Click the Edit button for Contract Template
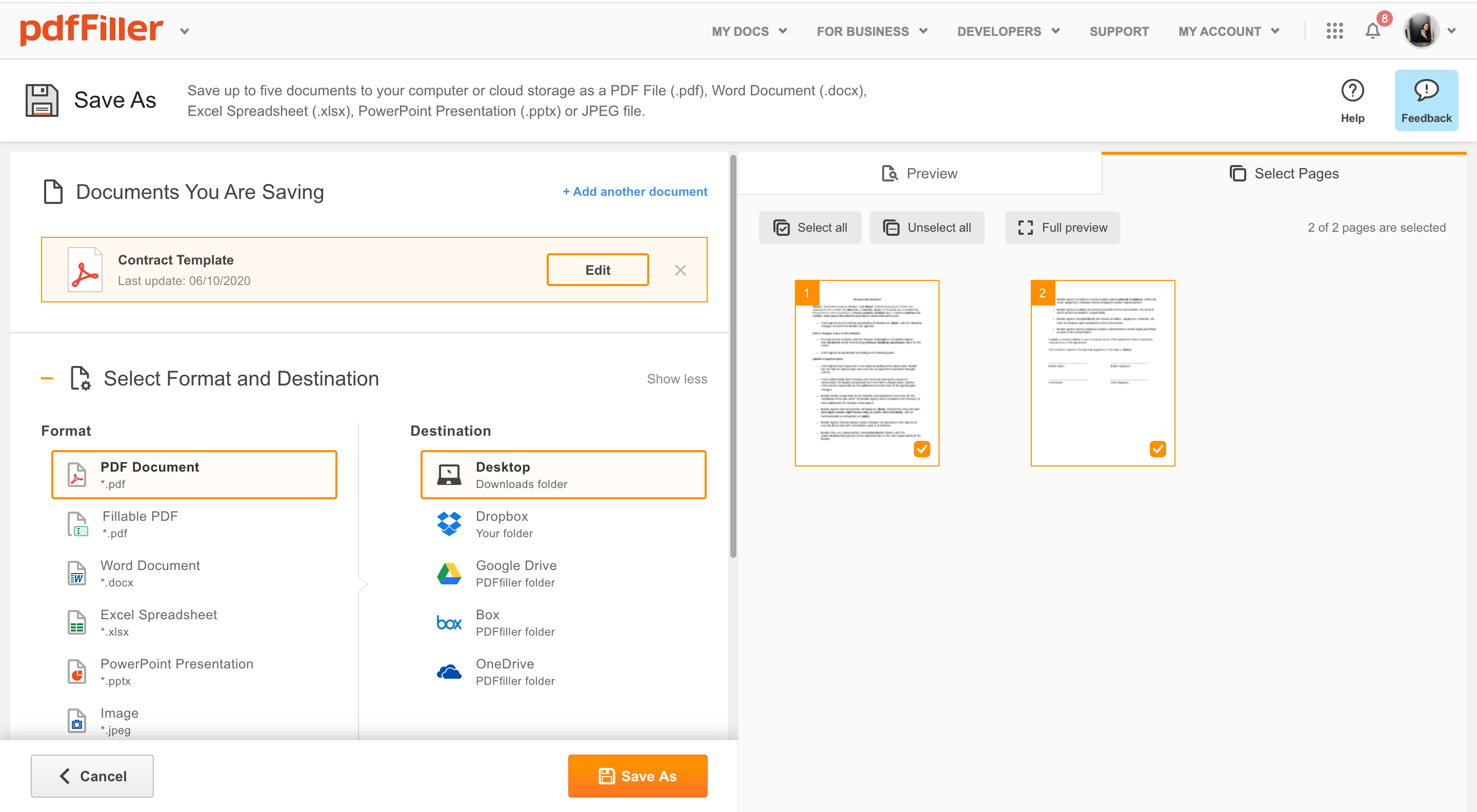Screen dimensions: 1477x812 coord(597,269)
